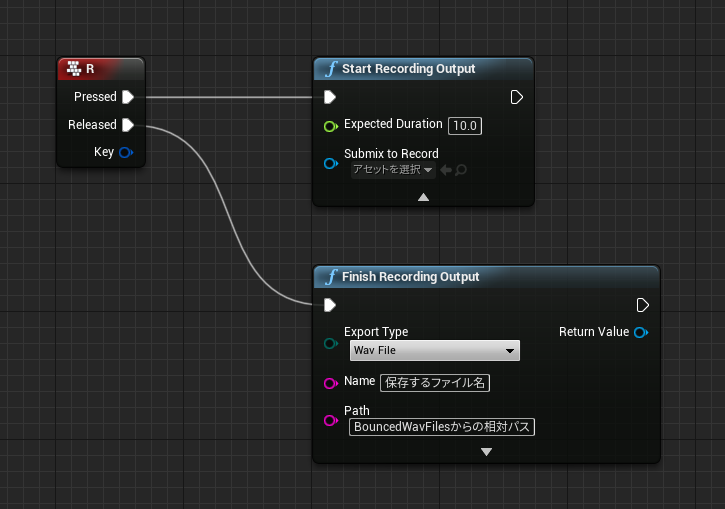Collapse Start Recording Output advanced pins arrow
This screenshot has width=725, height=509.
pyautogui.click(x=423, y=197)
